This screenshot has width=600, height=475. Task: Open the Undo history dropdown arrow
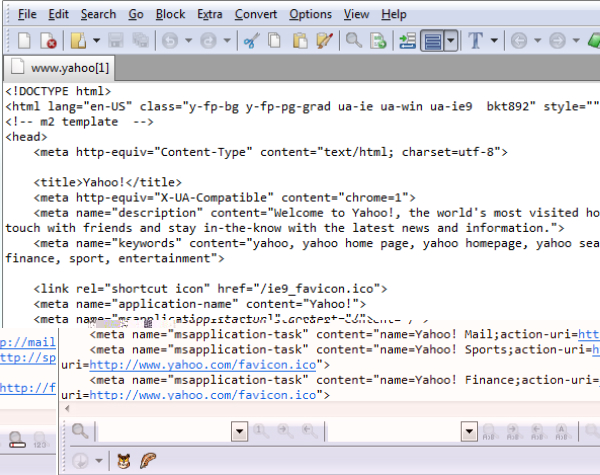[x=188, y=40]
